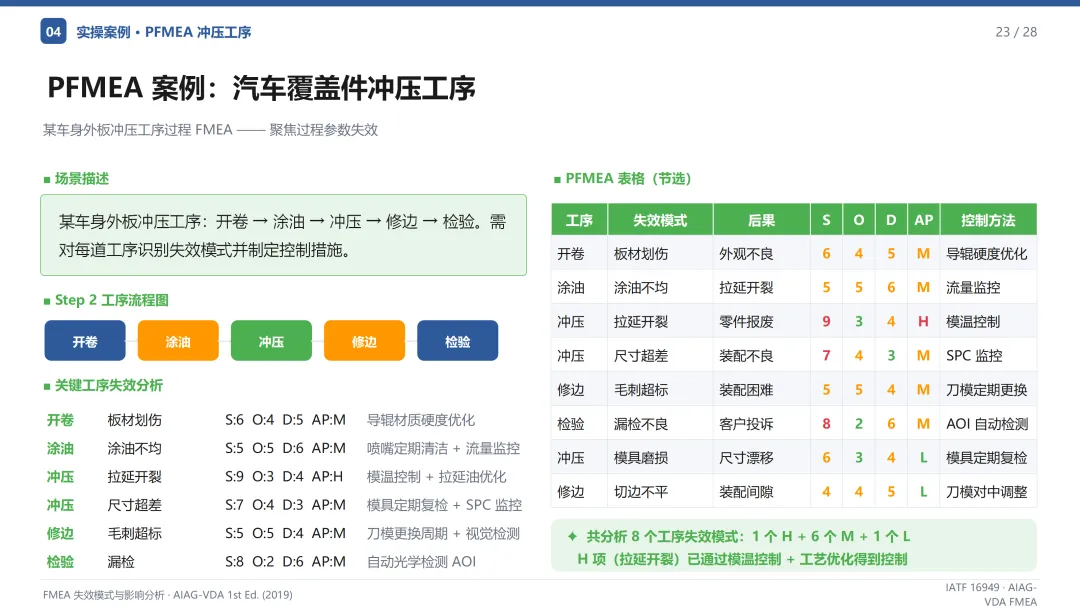Click the 自动光学检测 AOI text
1080x608 pixels.
[421, 562]
